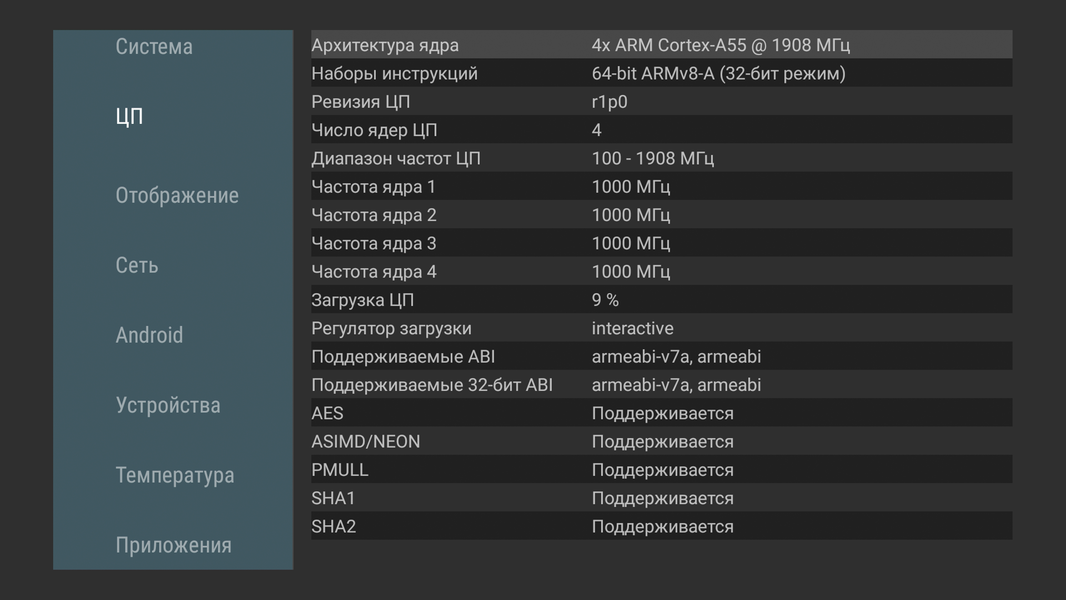Viewport: 1066px width, 600px height.
Task: Open the Приложения section
Action: coord(173,546)
